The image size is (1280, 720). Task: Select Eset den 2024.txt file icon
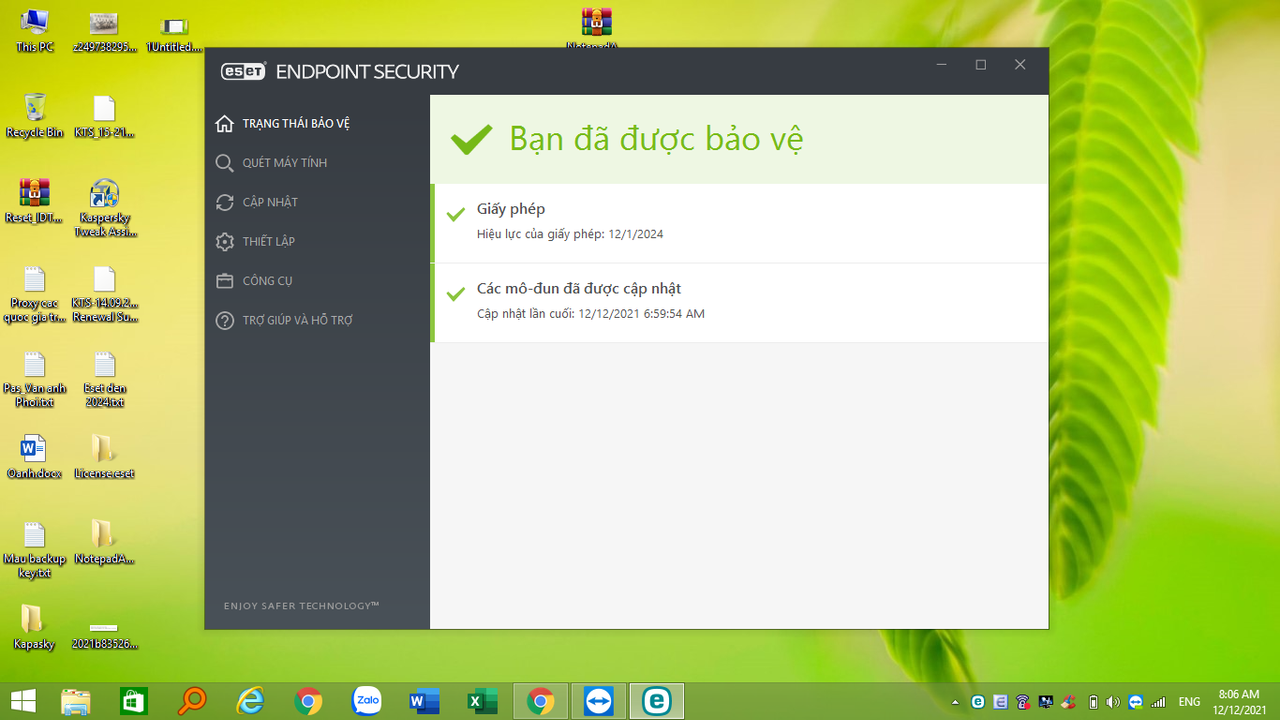coord(105,379)
